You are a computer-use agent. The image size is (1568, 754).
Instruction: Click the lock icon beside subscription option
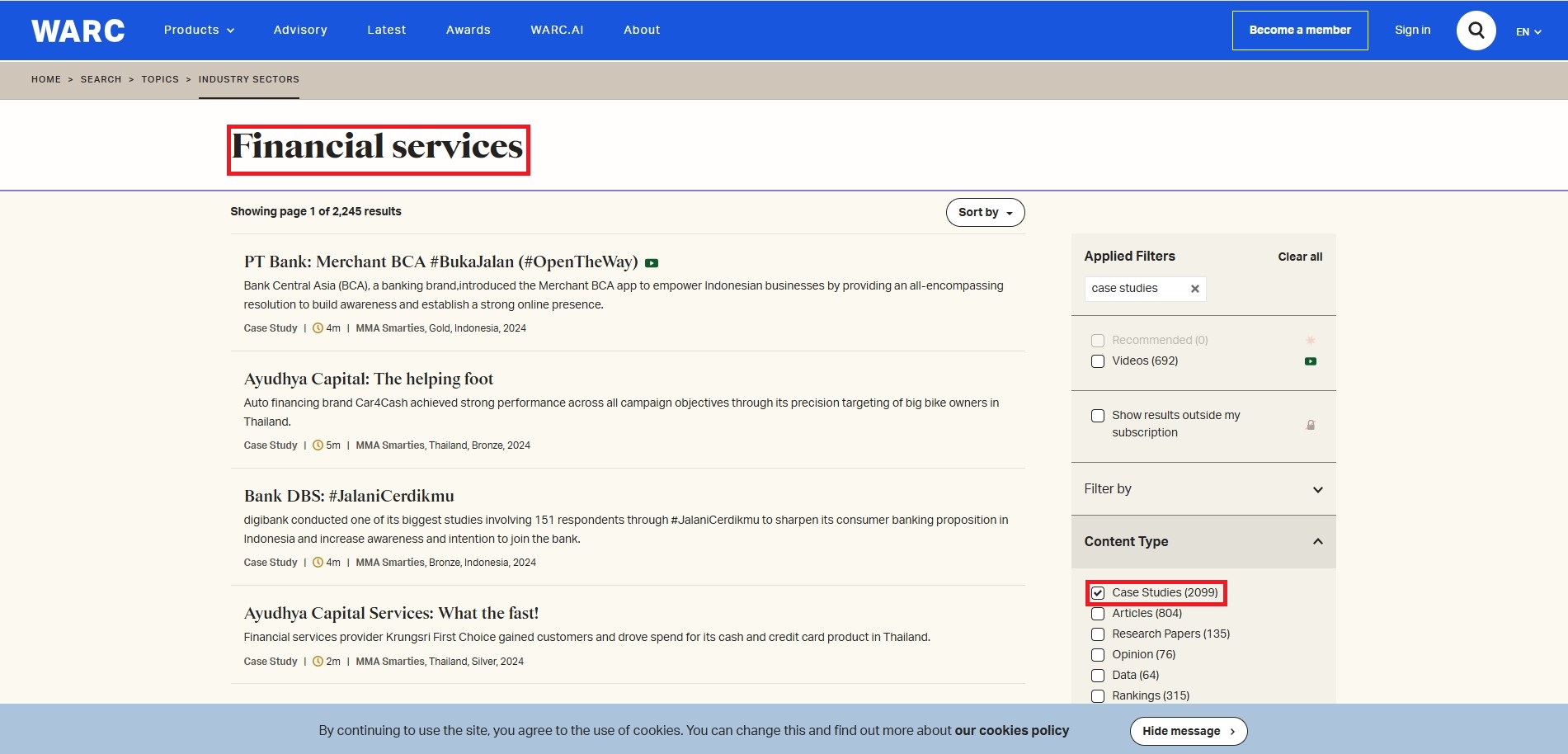[1310, 425]
